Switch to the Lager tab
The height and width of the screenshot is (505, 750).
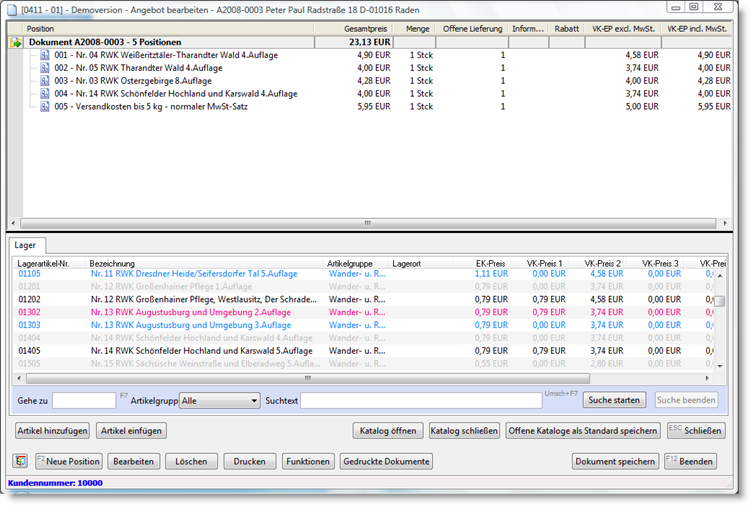(26, 244)
